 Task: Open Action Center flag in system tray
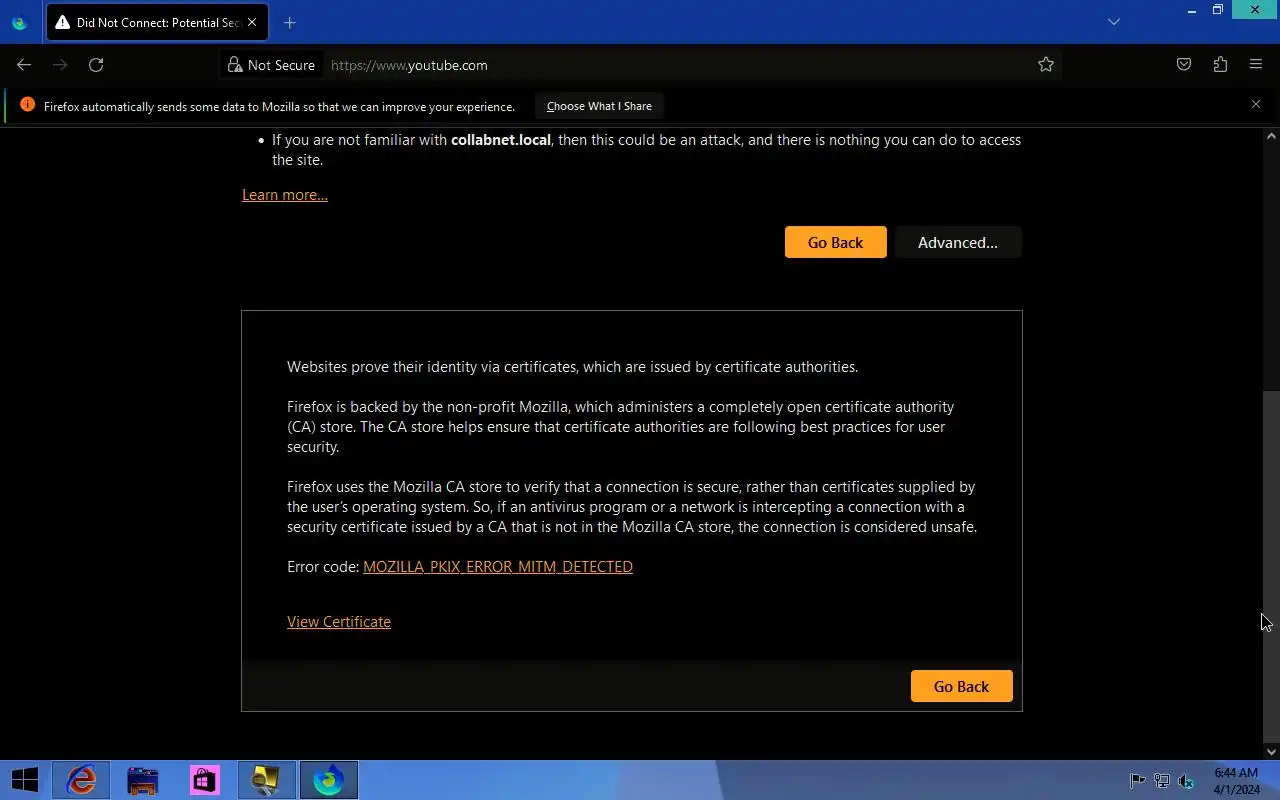[1137, 781]
